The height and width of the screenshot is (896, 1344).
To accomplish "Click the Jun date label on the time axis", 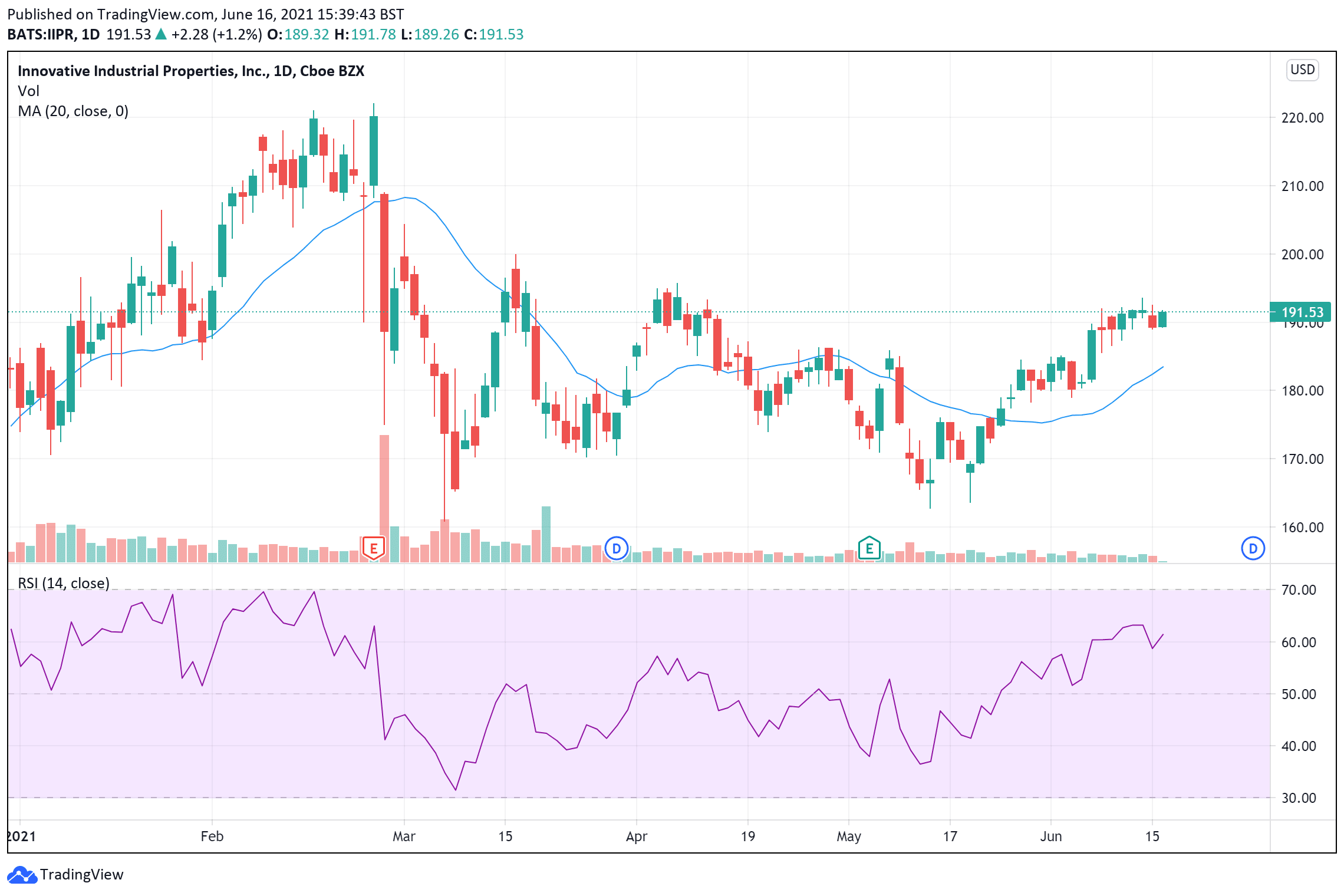I will point(1051,836).
